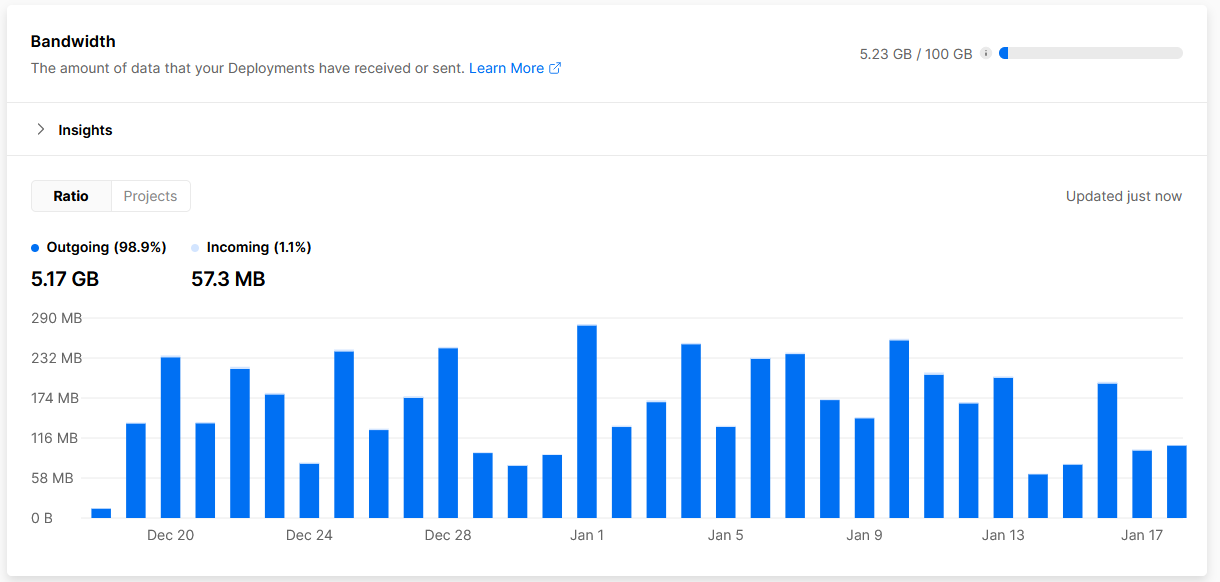Click the 57.3 MB incoming total
The image size is (1220, 582).
point(228,279)
